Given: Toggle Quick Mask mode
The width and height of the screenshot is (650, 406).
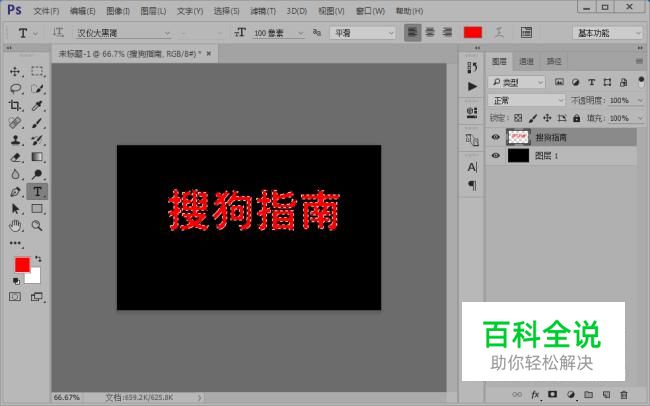Looking at the screenshot, I should [15, 297].
